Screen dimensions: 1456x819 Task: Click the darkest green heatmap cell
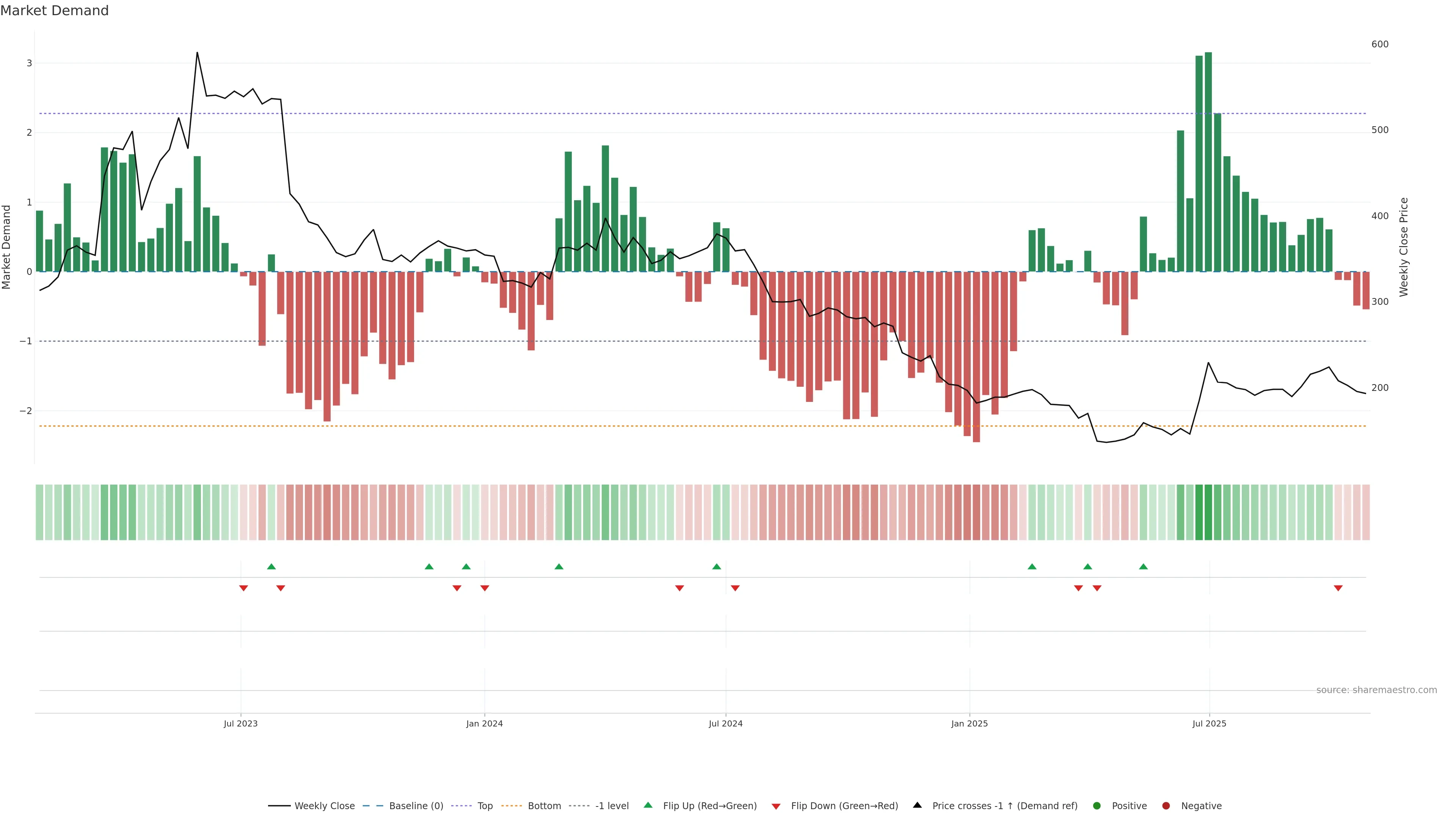pyautogui.click(x=1208, y=512)
